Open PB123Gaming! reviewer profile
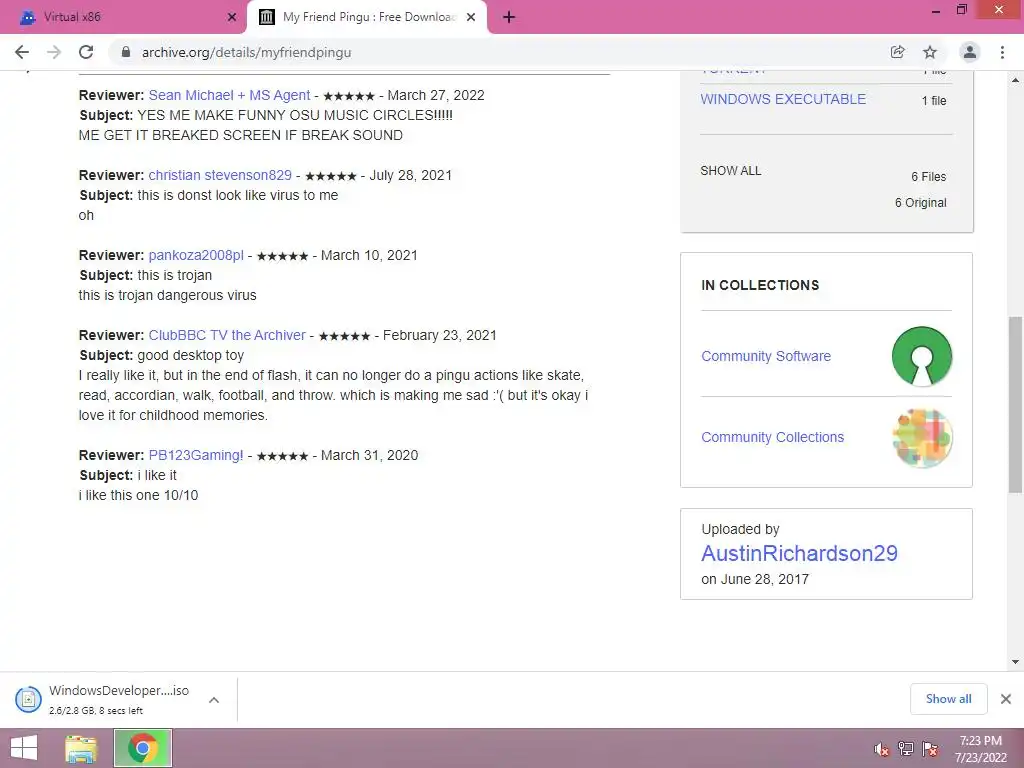The image size is (1024, 768). point(196,455)
